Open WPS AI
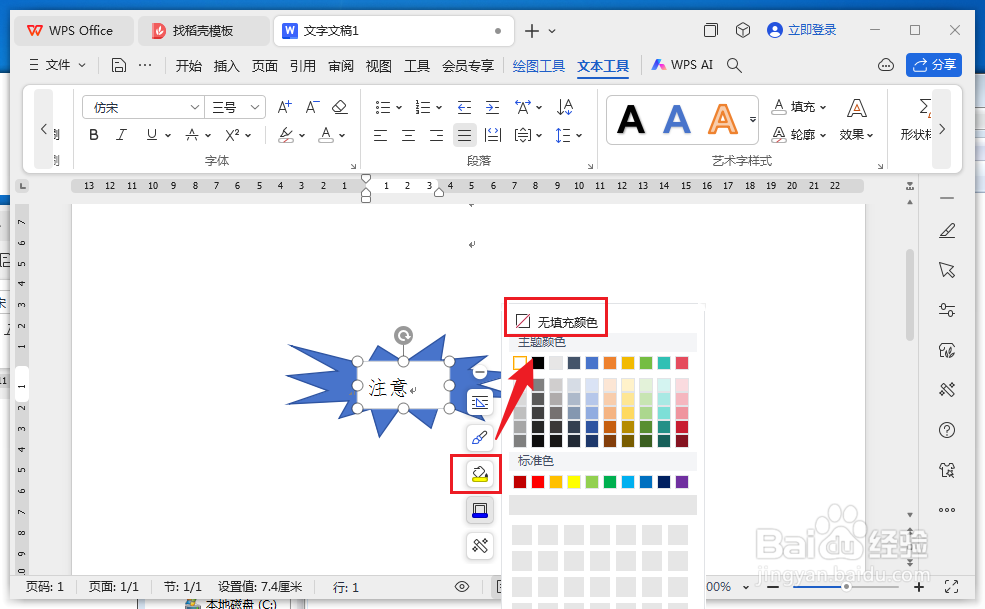Screen dimensions: 985x609 coord(682,65)
